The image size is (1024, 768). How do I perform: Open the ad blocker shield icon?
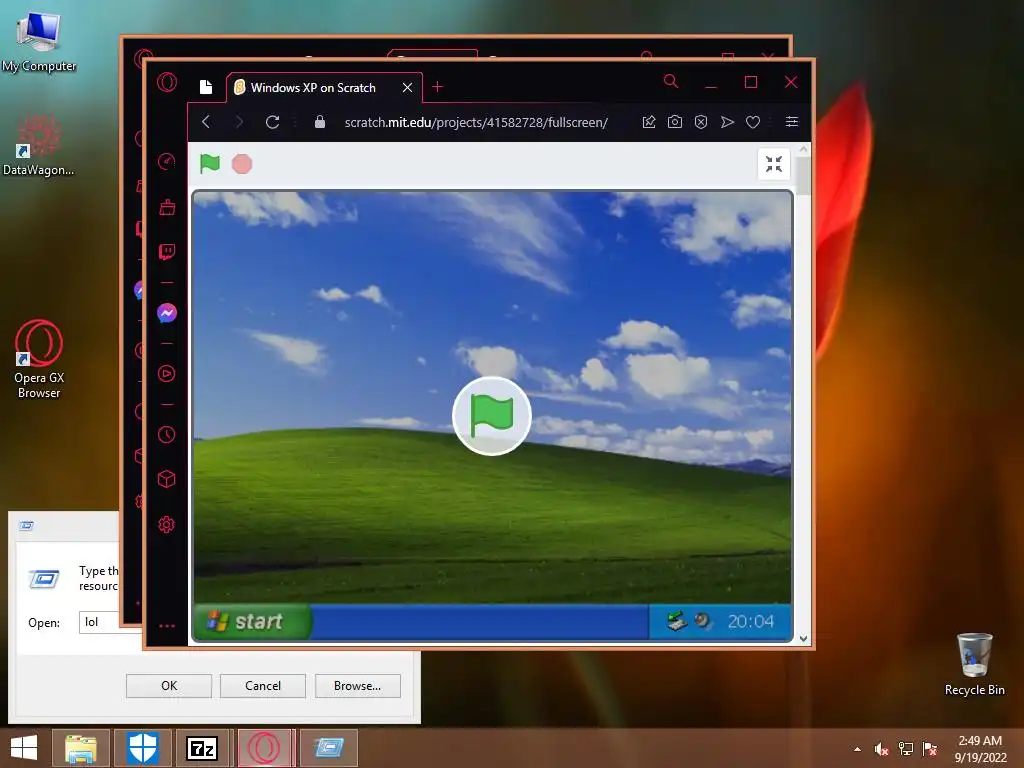click(701, 122)
